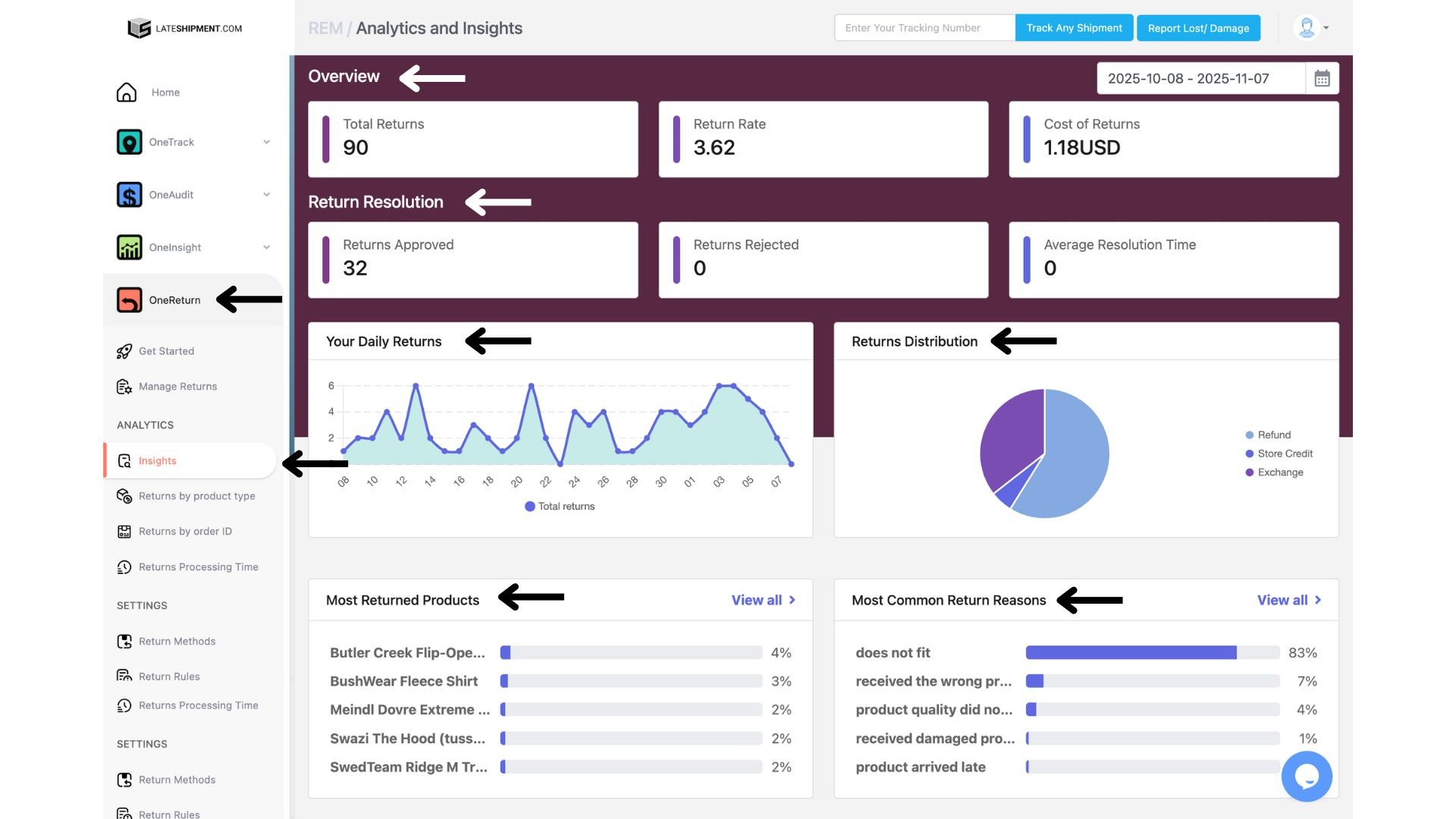
Task: Click Track Any Shipment button
Action: 1074,28
